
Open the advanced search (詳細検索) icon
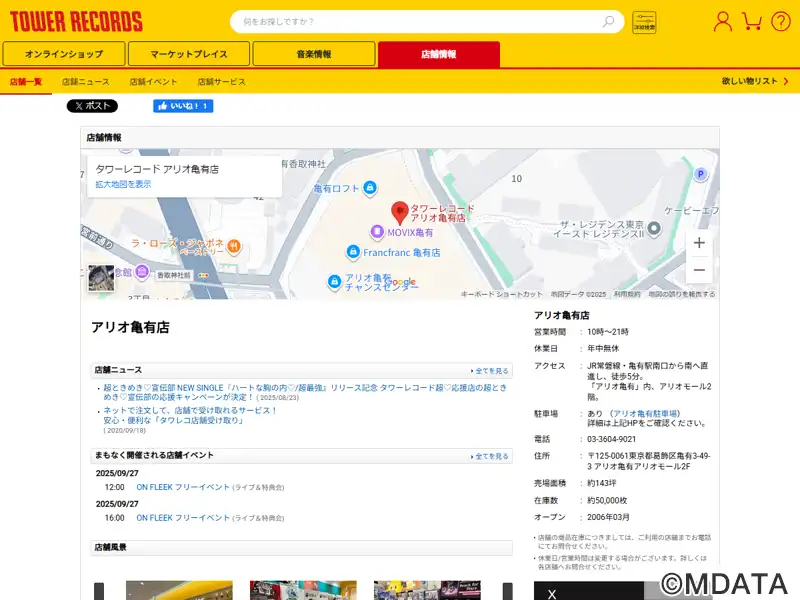(x=644, y=22)
